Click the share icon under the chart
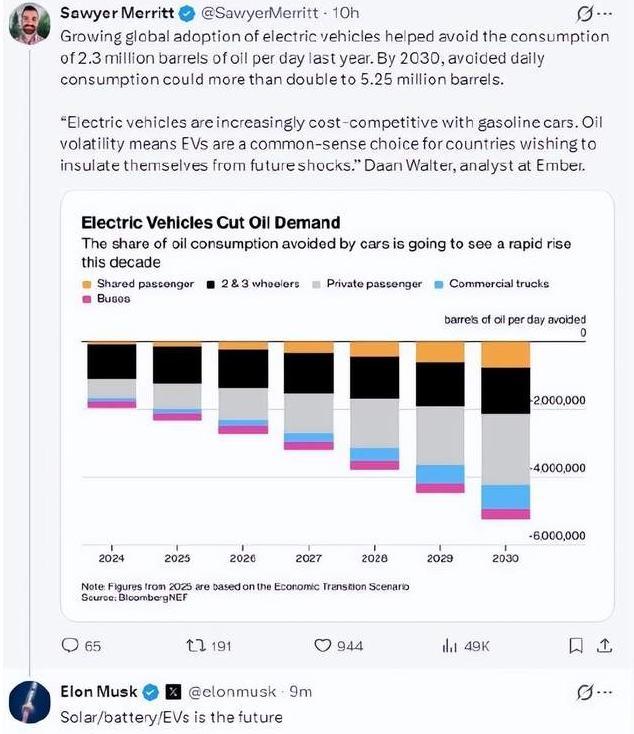Viewport: 634px width, 734px height. (606, 646)
